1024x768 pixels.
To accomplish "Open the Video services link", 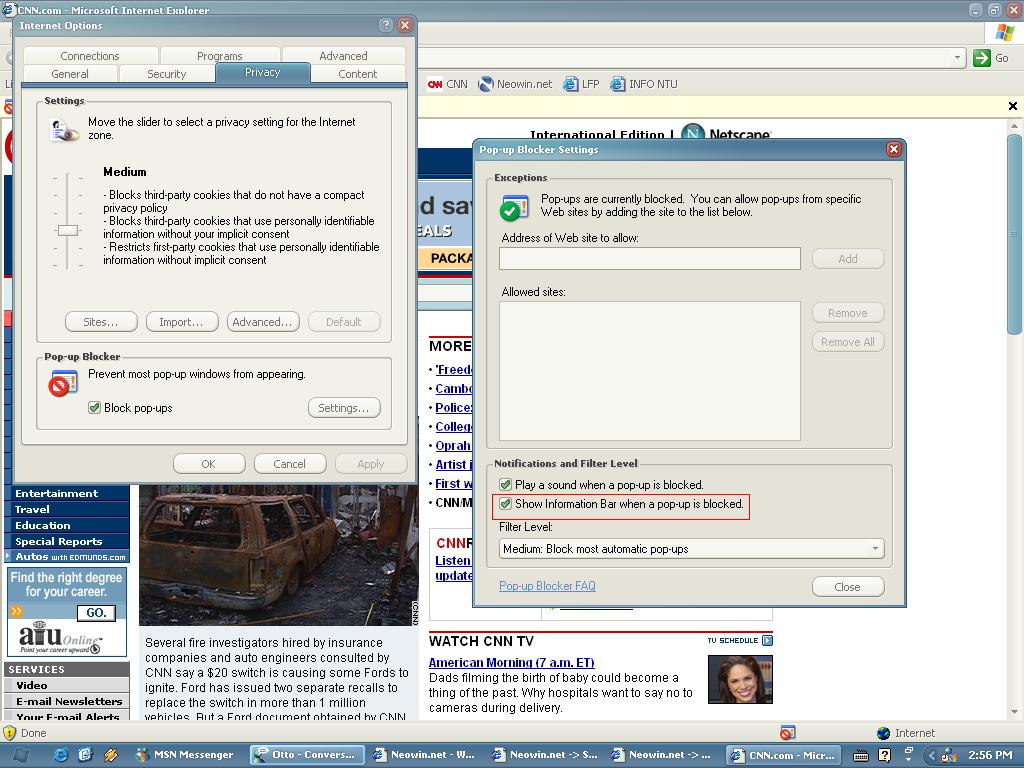I will (x=67, y=685).
